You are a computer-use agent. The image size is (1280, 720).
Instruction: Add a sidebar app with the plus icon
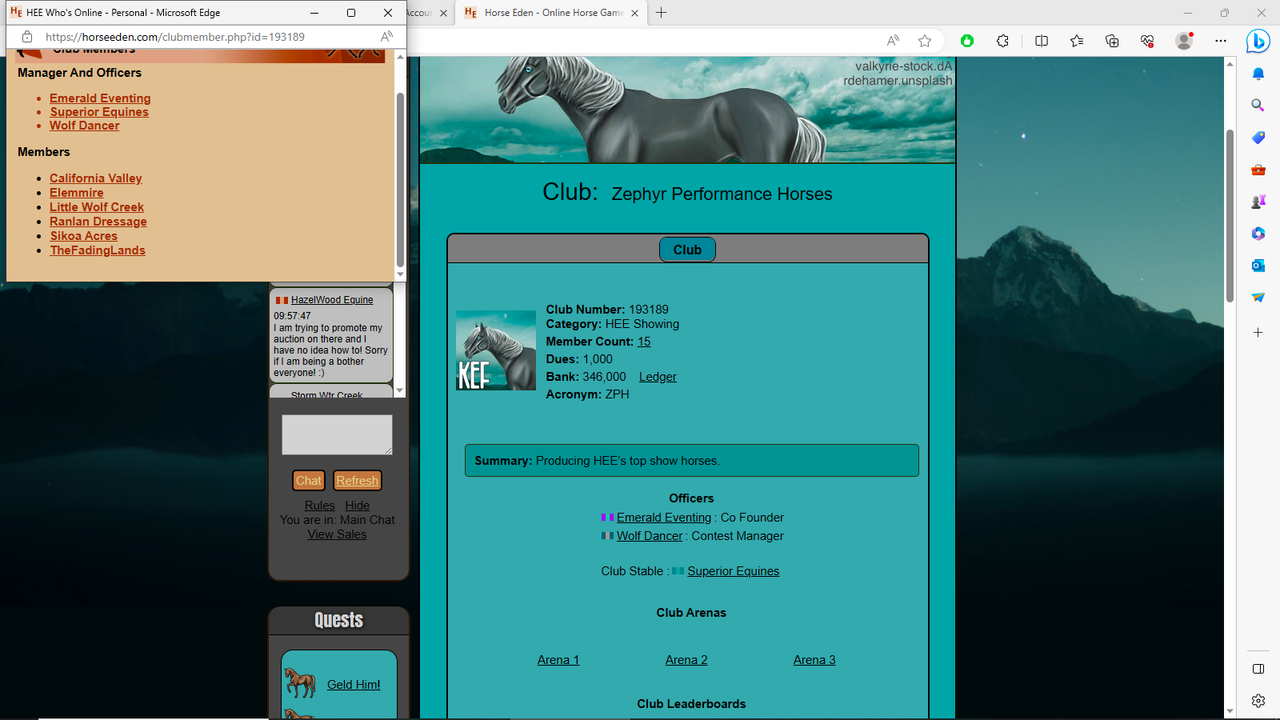point(1258,331)
